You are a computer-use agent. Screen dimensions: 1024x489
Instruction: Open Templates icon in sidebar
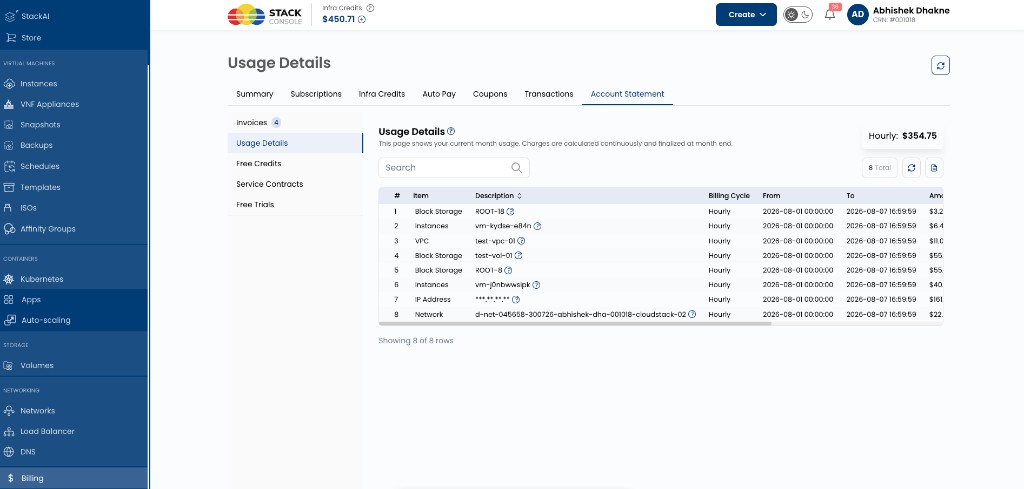[9, 187]
